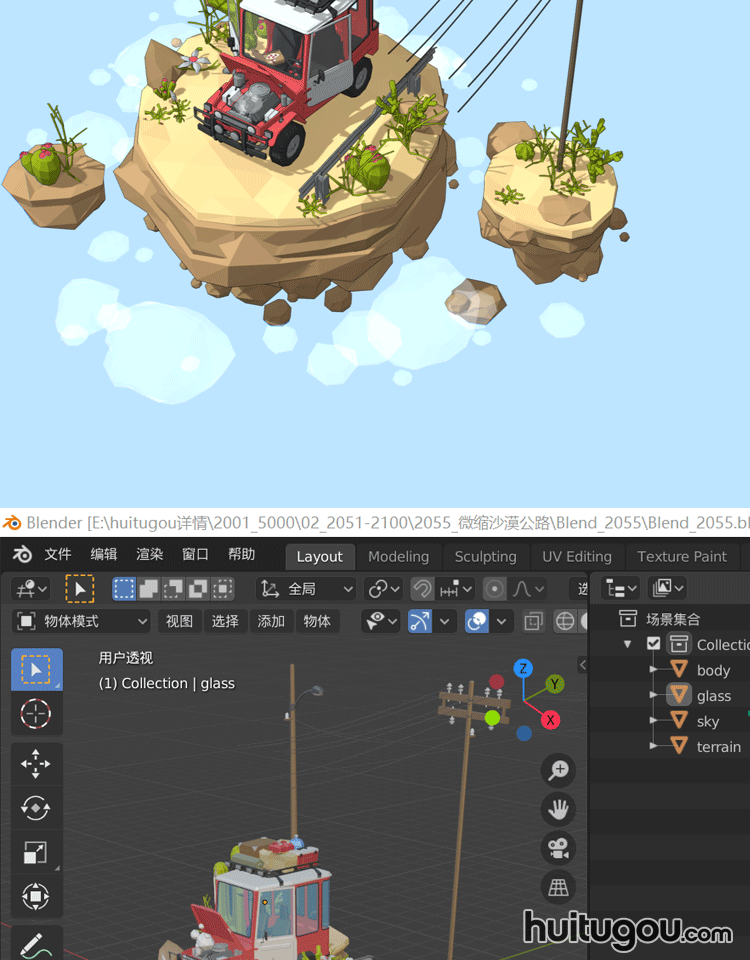This screenshot has width=750, height=960.
Task: Activate the Move tool
Action: tap(36, 765)
